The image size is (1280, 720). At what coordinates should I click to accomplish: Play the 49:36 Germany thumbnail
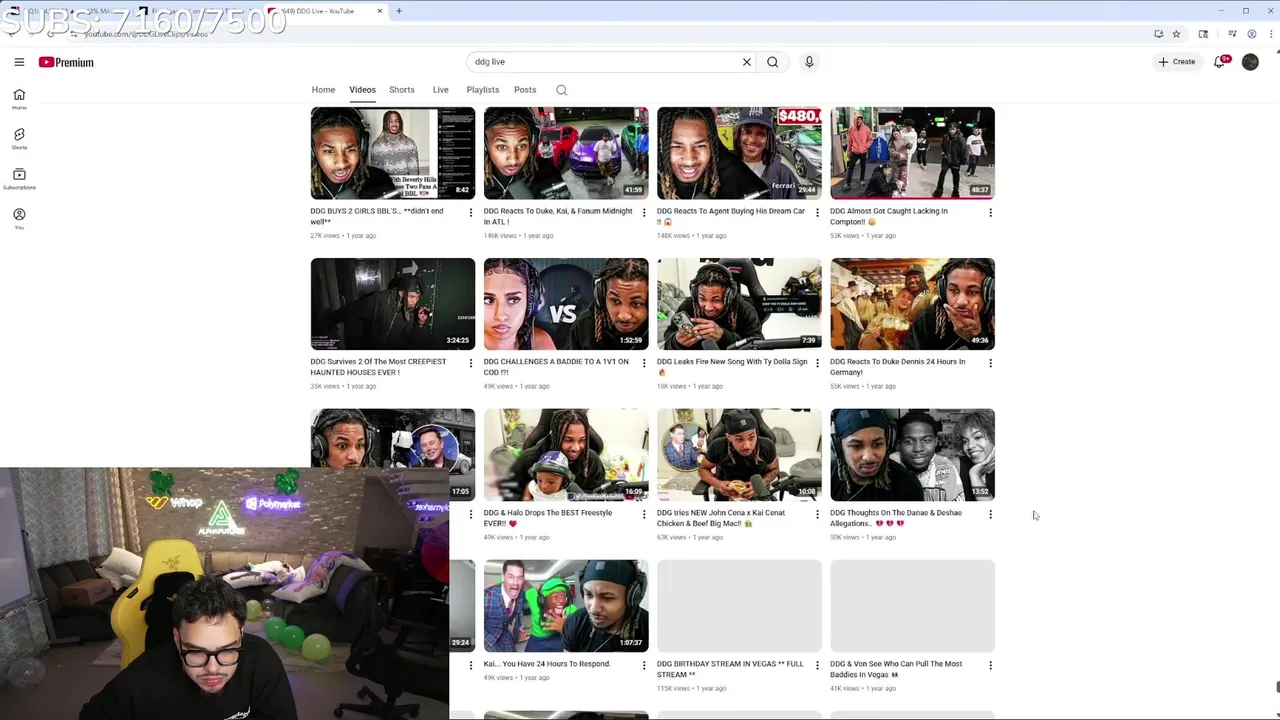[912, 304]
